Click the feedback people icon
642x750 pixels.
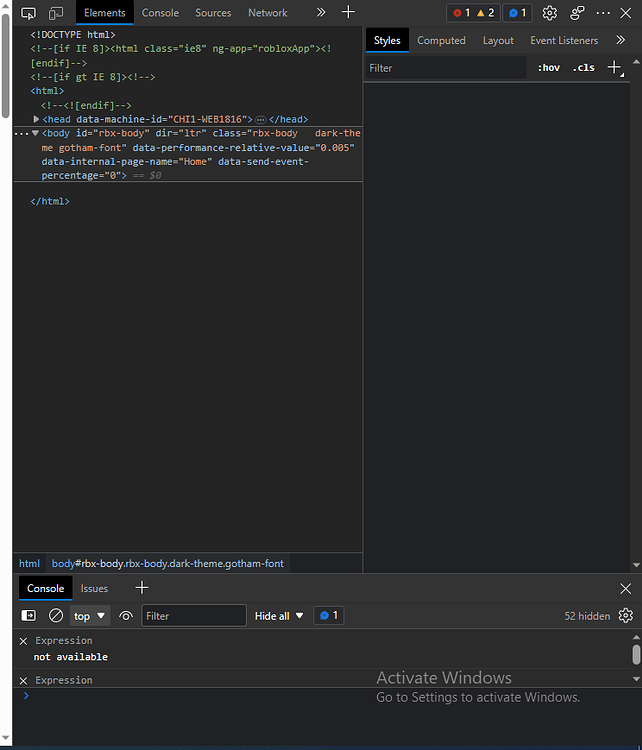click(577, 13)
